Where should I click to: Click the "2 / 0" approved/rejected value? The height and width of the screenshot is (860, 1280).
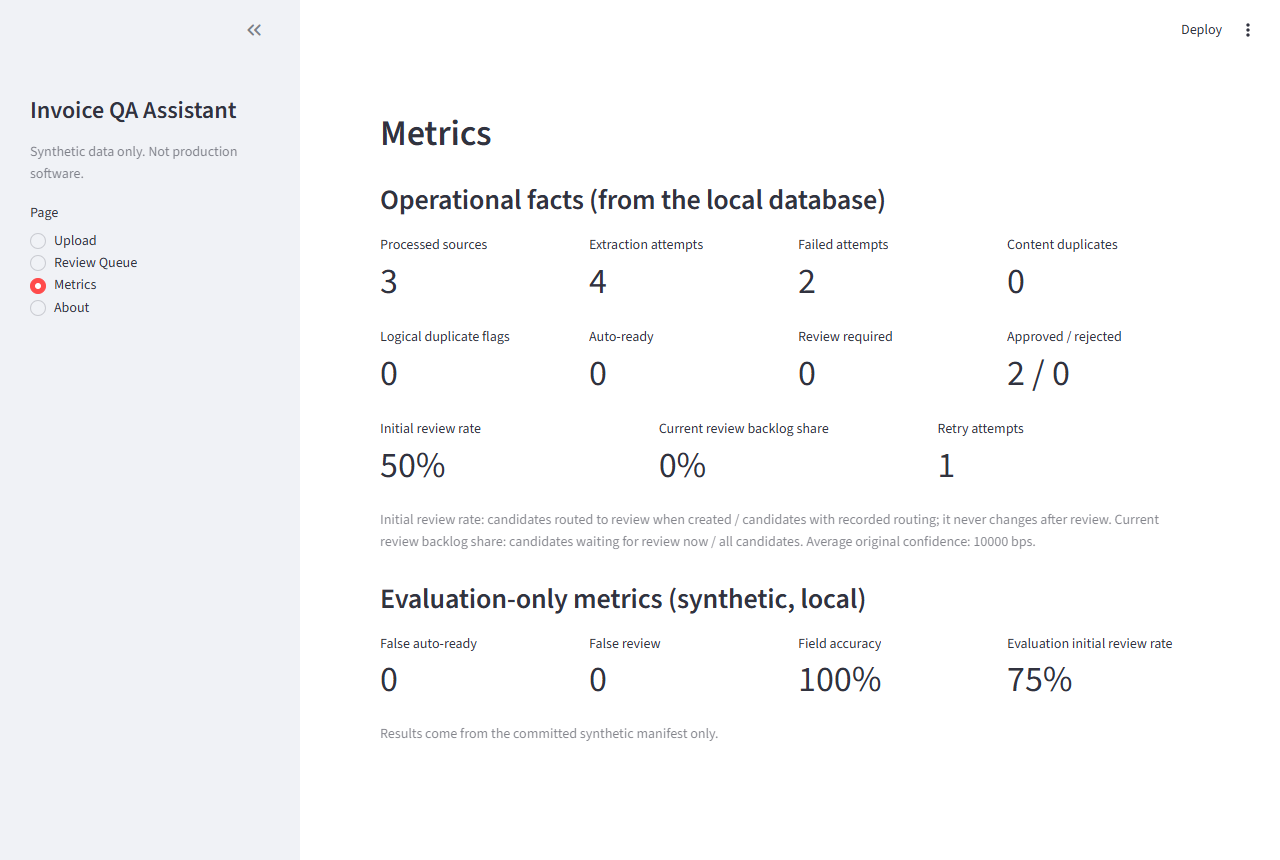tap(1038, 374)
